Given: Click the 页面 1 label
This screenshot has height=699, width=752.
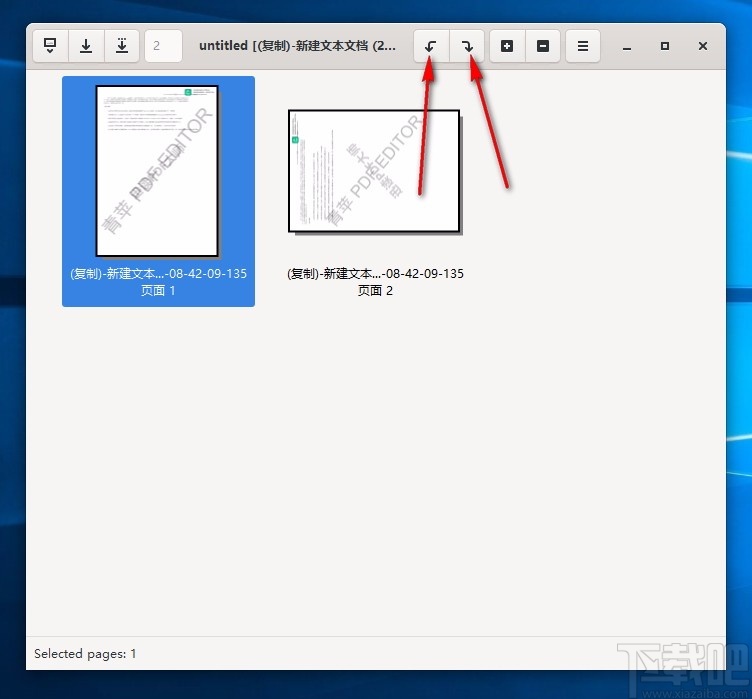Looking at the screenshot, I should (158, 290).
